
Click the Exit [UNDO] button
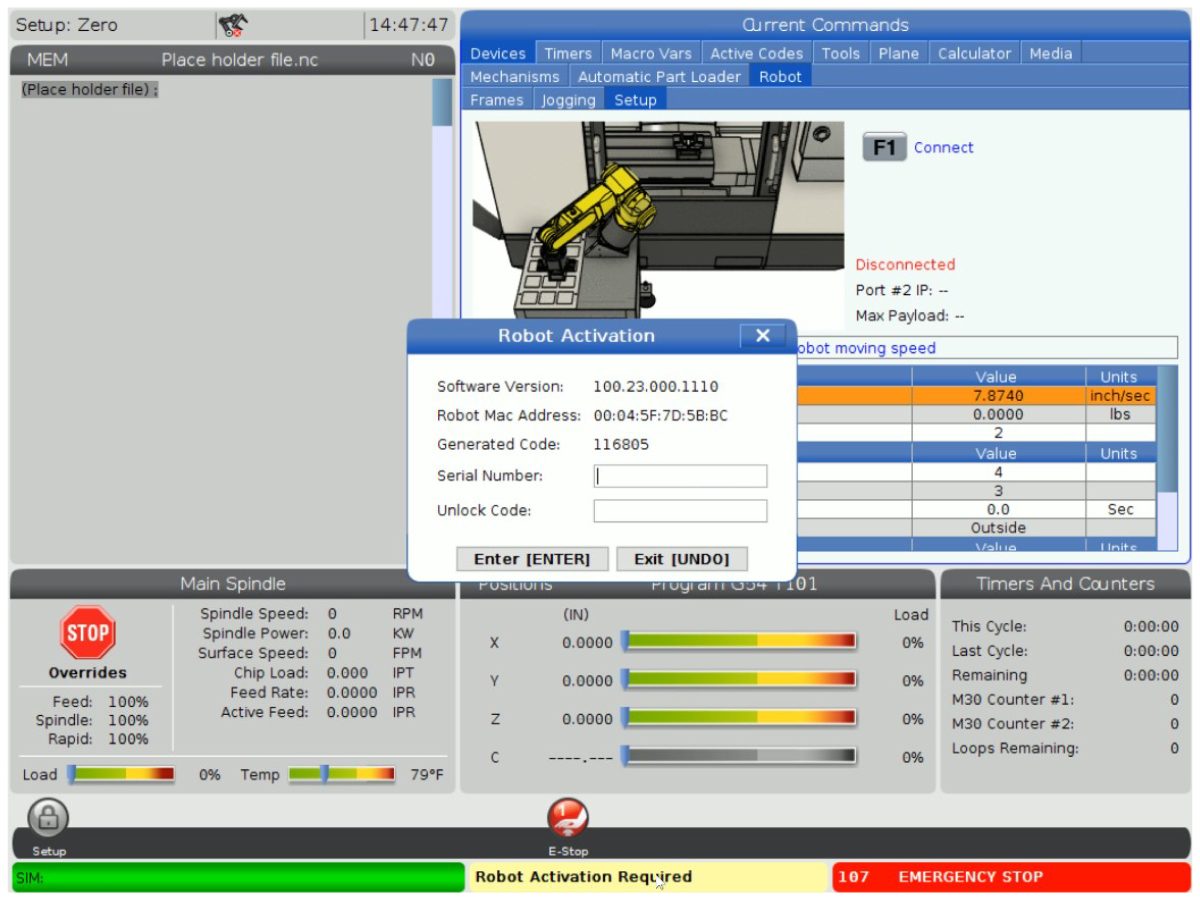[x=682, y=559]
